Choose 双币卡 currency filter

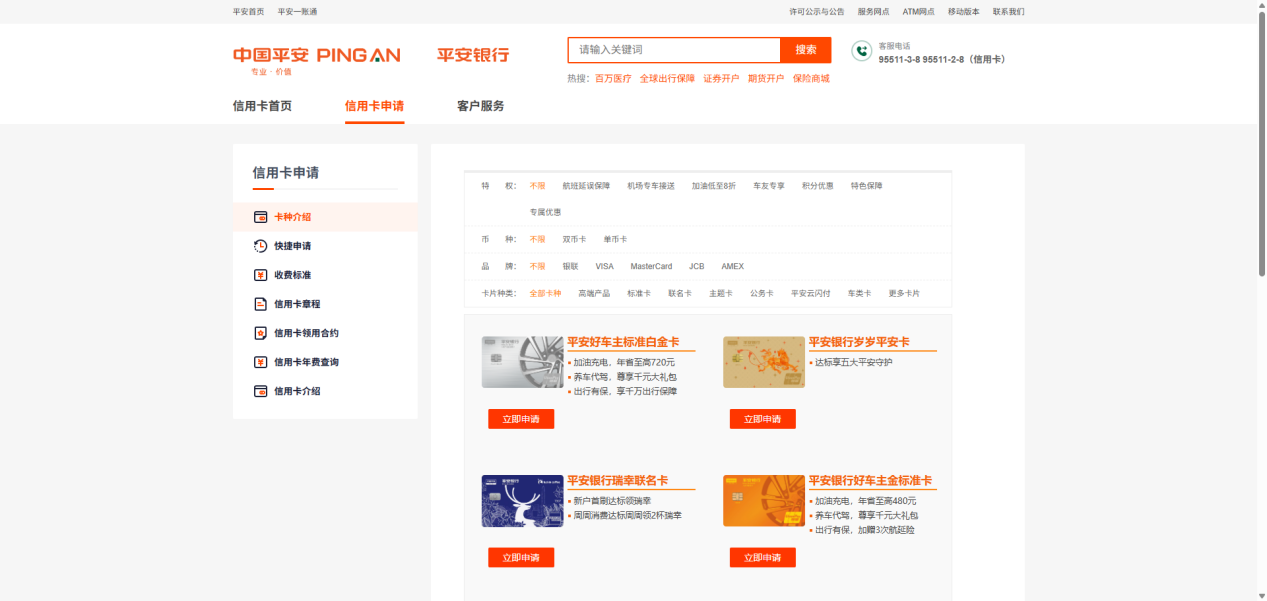pyautogui.click(x=574, y=239)
